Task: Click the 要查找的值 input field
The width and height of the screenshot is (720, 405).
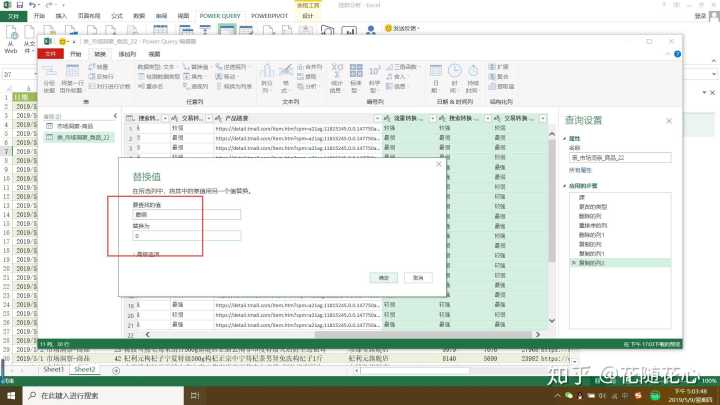Action: pos(172,214)
